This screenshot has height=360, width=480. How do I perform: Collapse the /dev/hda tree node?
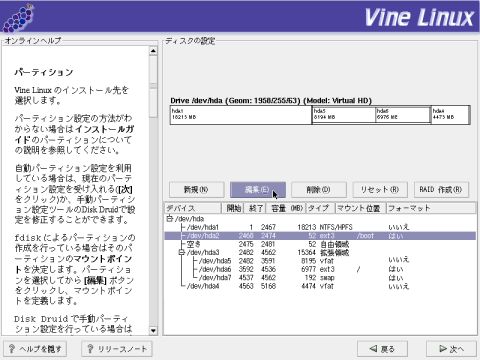coord(169,219)
